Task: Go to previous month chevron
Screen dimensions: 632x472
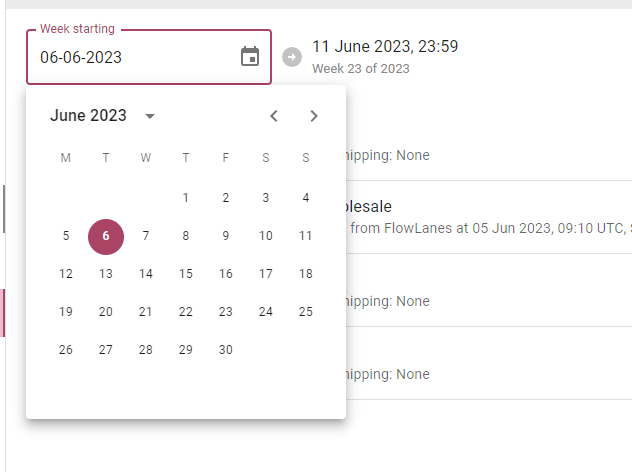Action: (274, 116)
